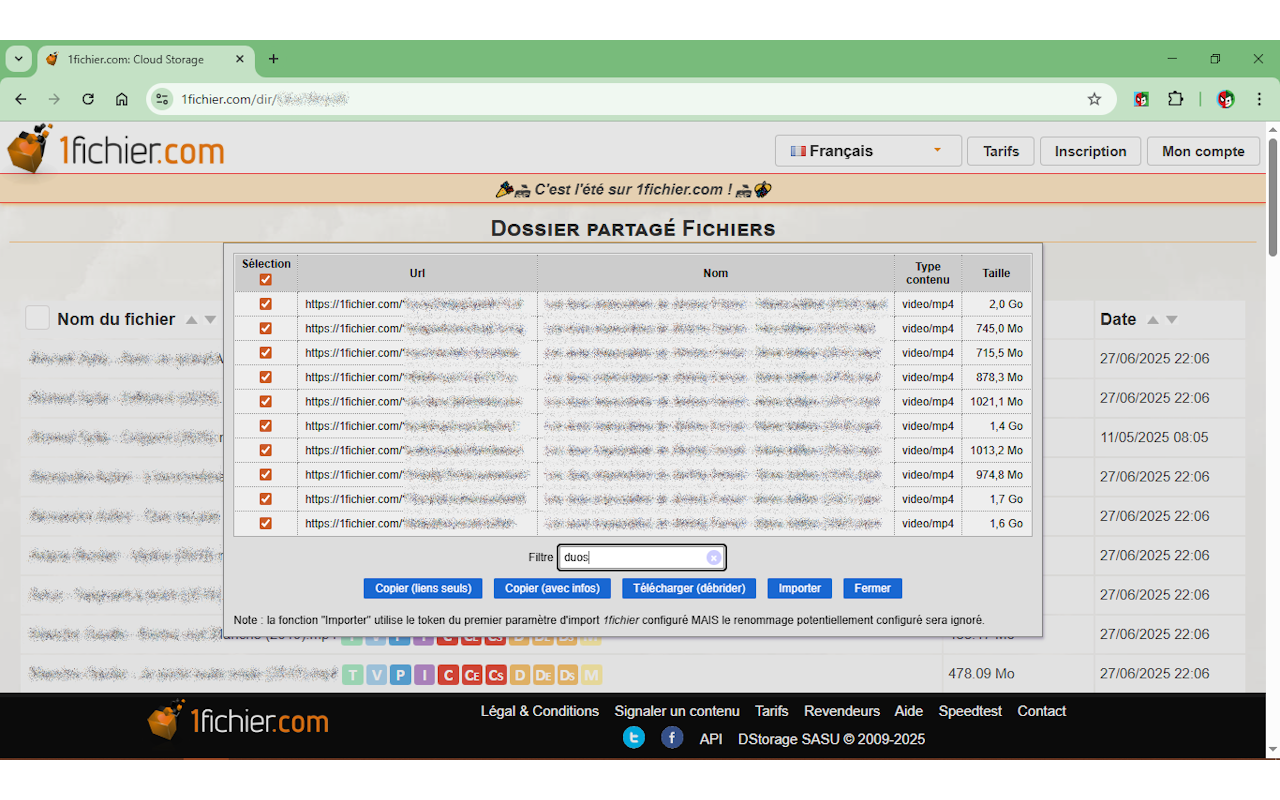This screenshot has height=800, width=1280.
Task: Open the Chrome three-dot menu
Action: click(x=1258, y=99)
